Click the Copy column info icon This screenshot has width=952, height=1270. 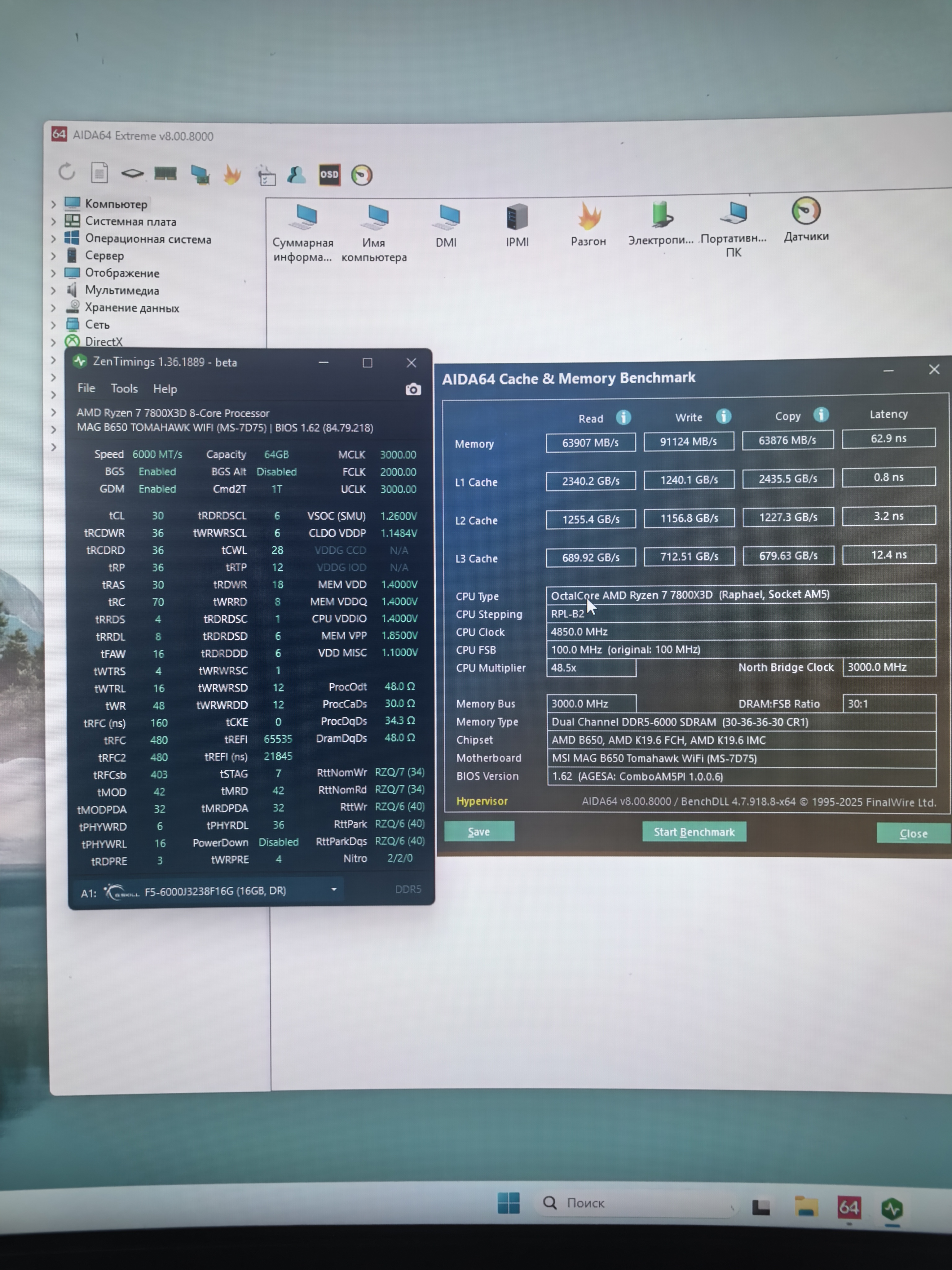click(821, 415)
